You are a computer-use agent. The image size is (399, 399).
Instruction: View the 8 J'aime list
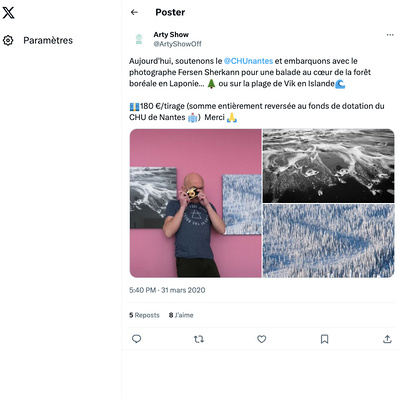click(181, 315)
